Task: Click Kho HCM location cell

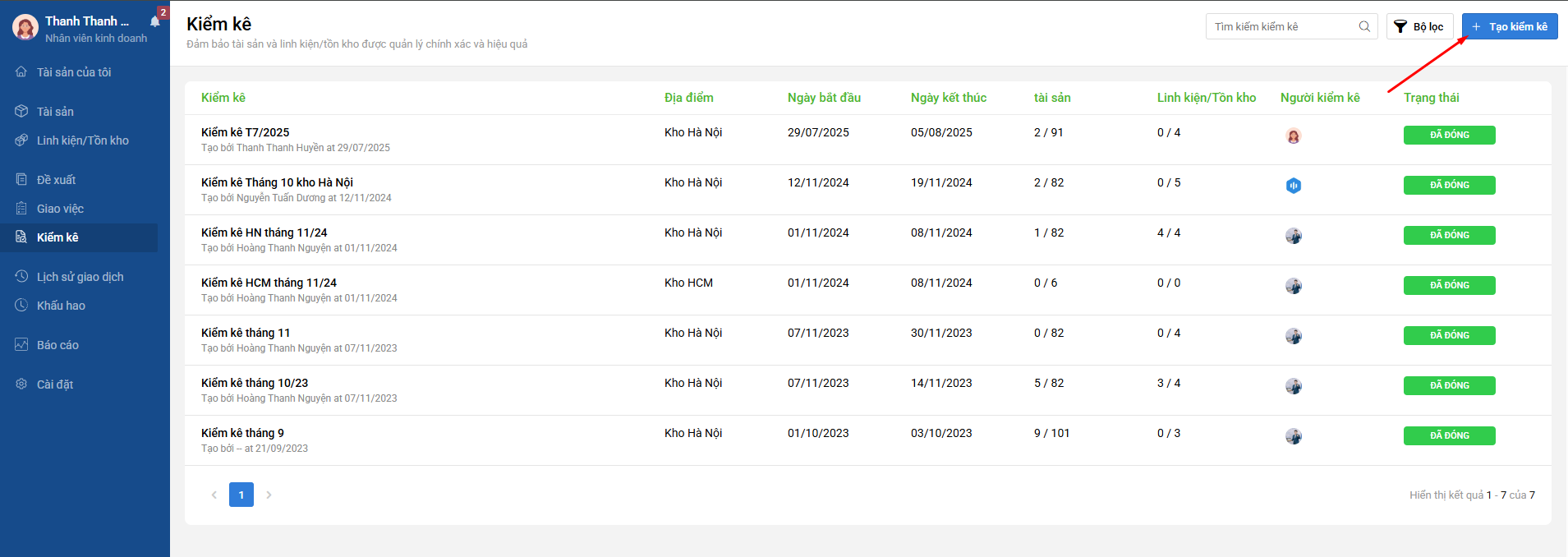Action: point(688,283)
